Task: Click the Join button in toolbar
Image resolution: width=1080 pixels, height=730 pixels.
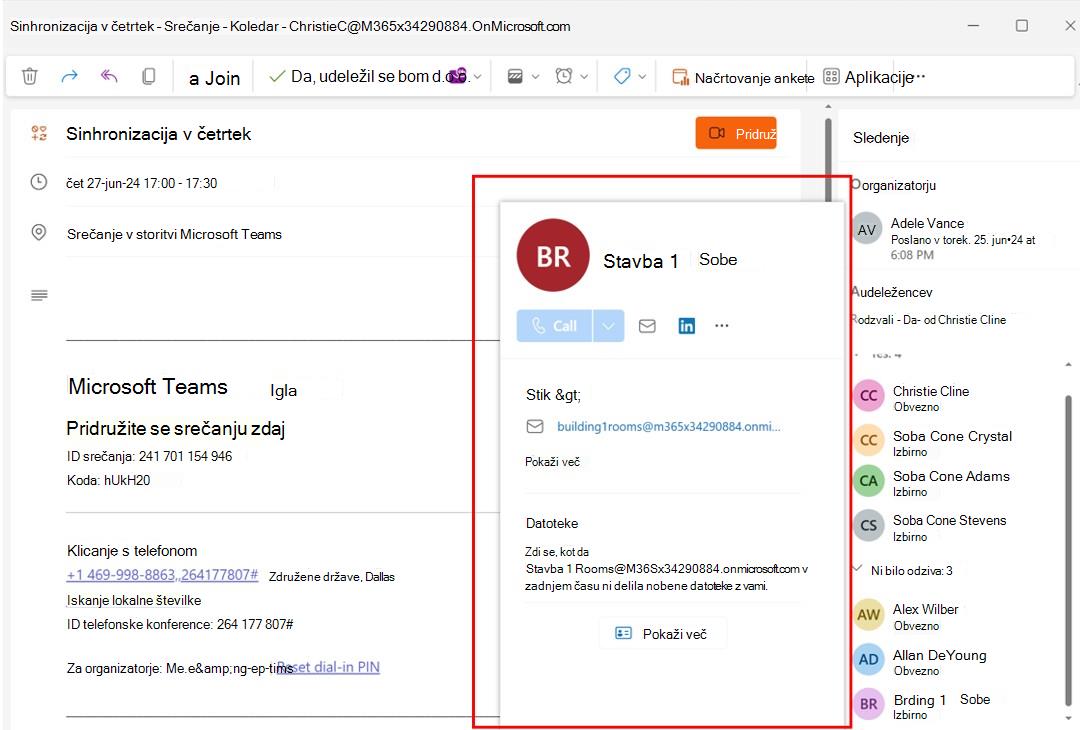Action: pyautogui.click(x=214, y=79)
